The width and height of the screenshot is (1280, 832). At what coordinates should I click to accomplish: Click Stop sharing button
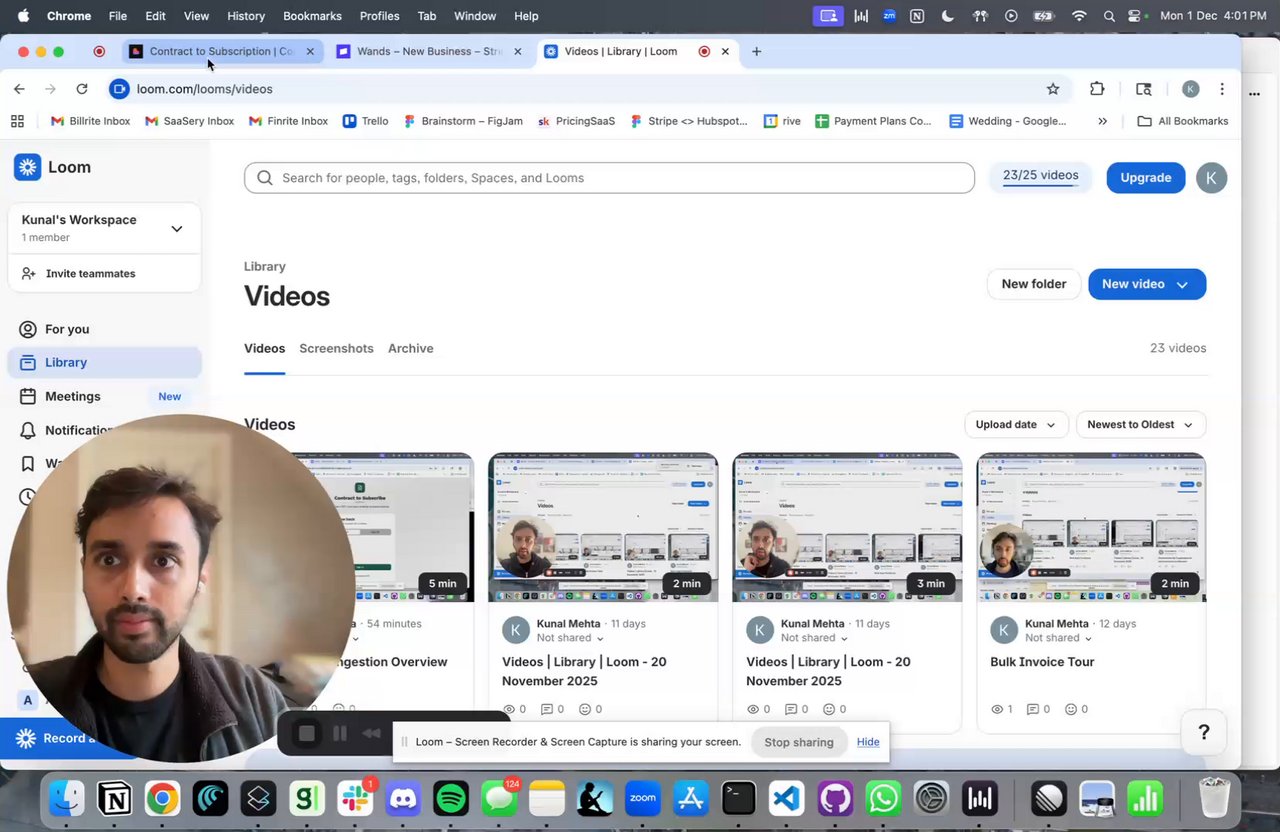pos(799,742)
